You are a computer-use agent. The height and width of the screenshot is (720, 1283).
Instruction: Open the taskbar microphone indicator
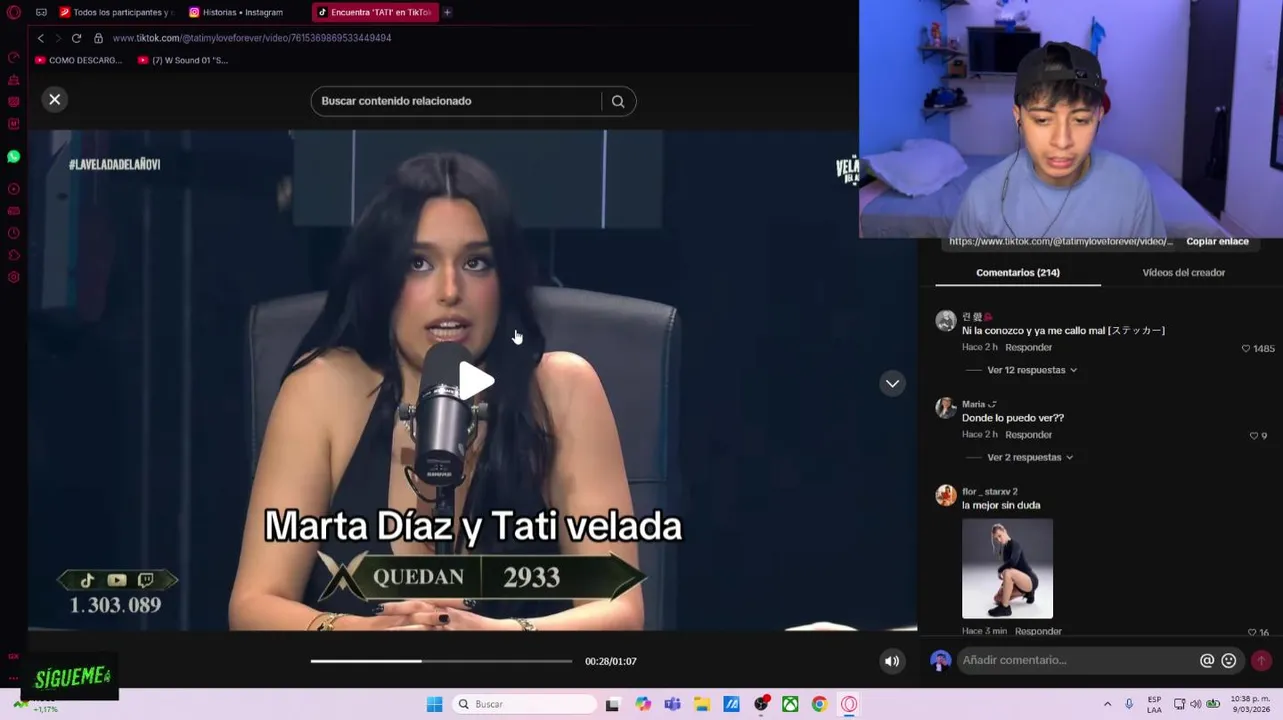click(1129, 704)
